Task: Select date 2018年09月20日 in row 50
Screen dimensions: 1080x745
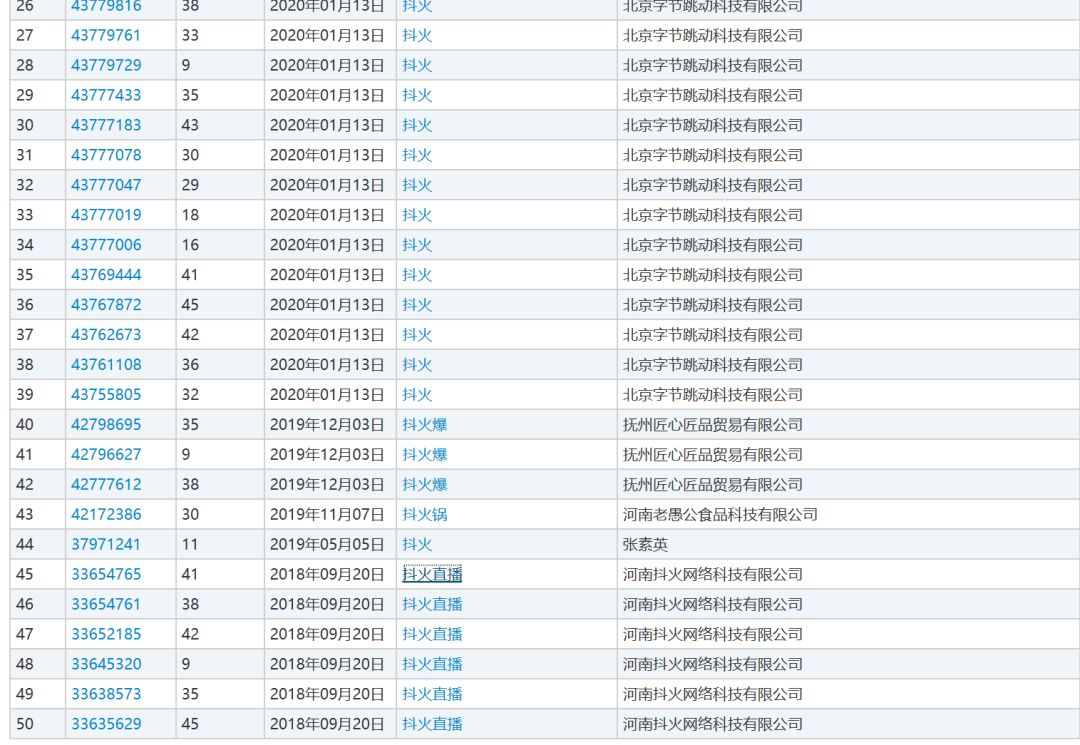Action: 330,724
